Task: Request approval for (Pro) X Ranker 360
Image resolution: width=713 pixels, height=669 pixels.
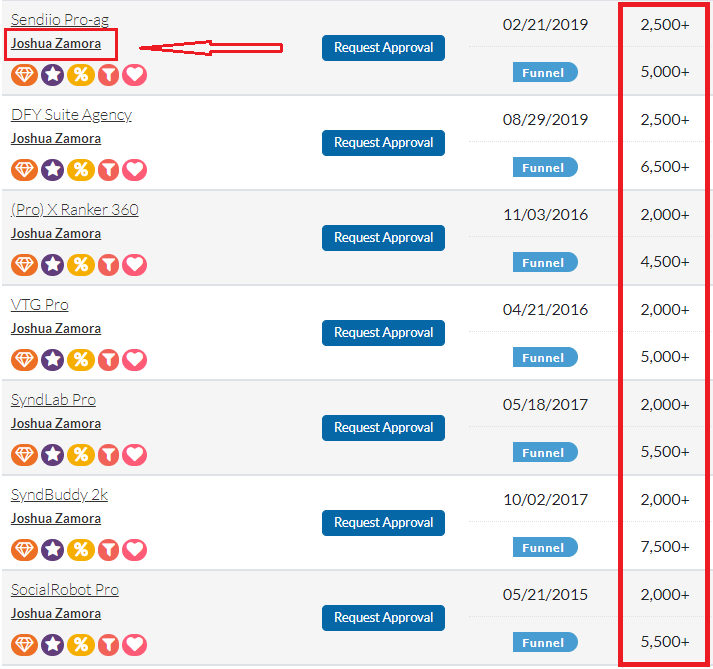Action: coord(383,238)
